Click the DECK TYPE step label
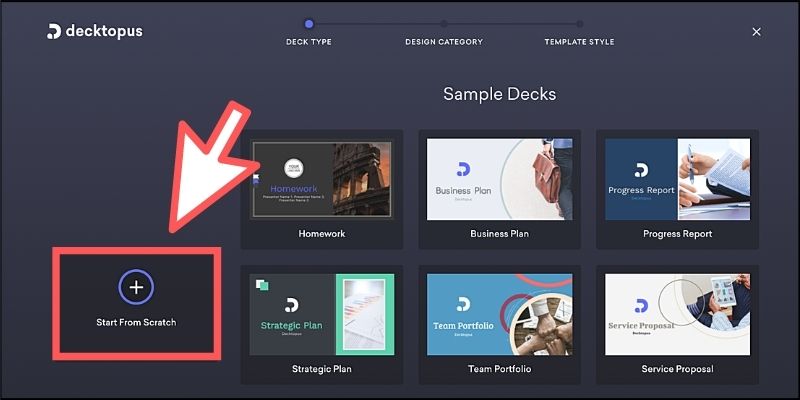The height and width of the screenshot is (400, 800). pos(309,42)
